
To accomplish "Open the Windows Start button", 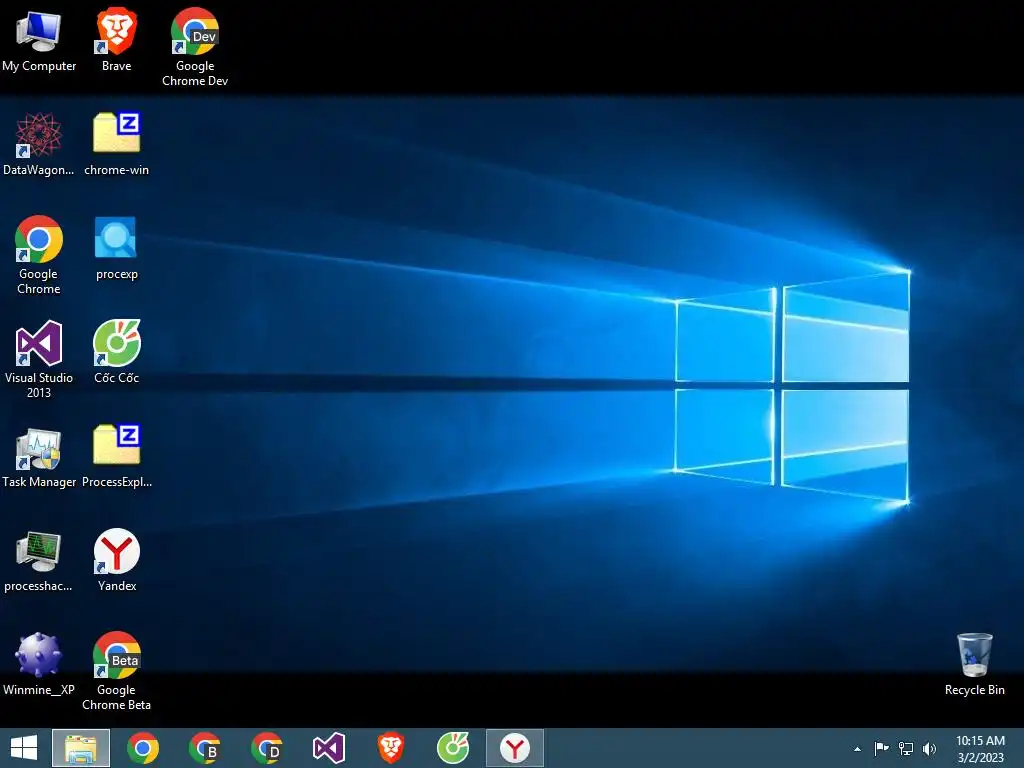I will pos(24,748).
